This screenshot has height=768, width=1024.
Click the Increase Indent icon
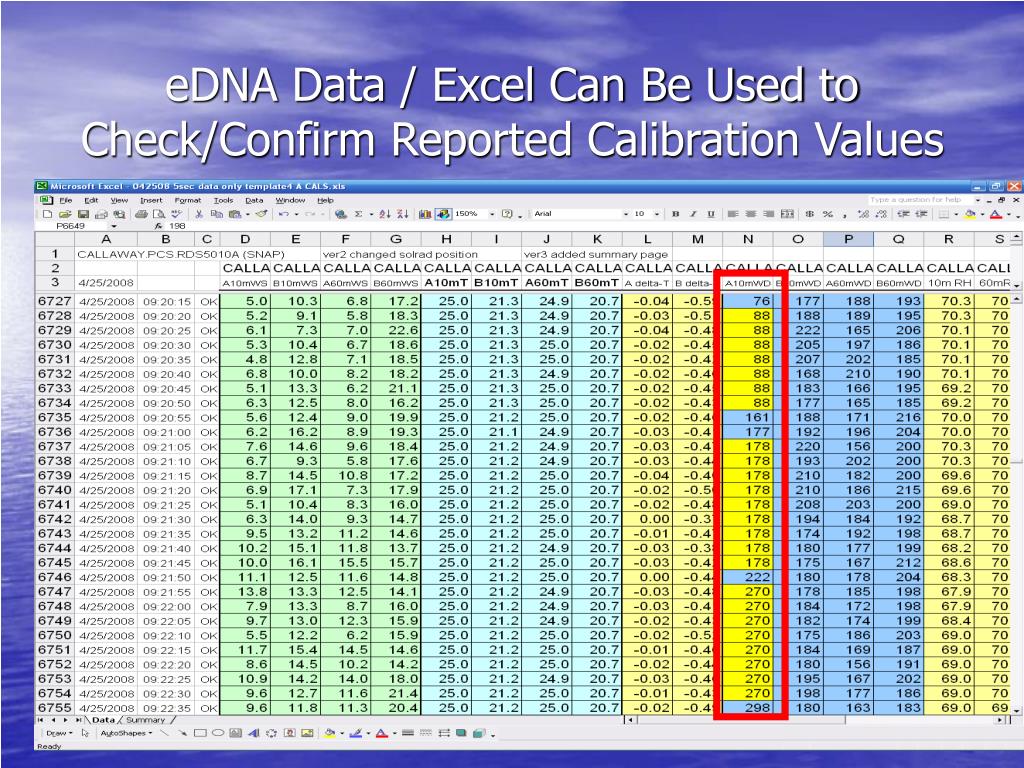921,214
